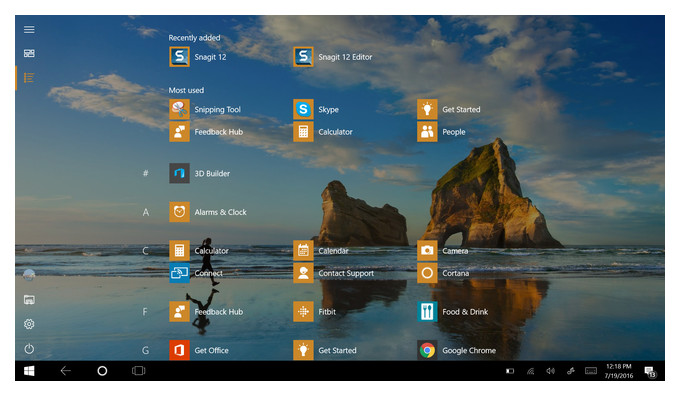
Task: Open Calculator in Most used list
Action: click(323, 132)
